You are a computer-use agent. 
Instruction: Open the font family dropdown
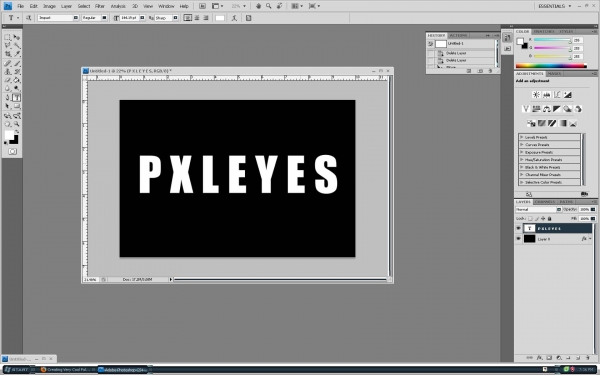[76, 18]
